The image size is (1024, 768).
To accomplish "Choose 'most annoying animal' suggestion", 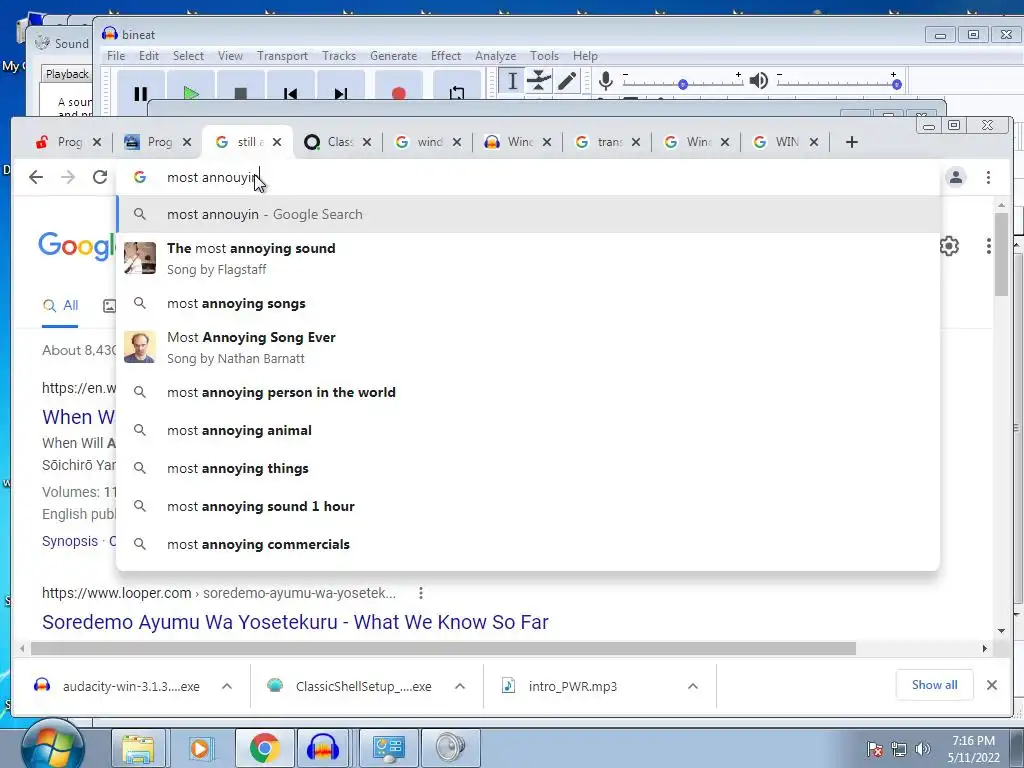I will coord(528,430).
